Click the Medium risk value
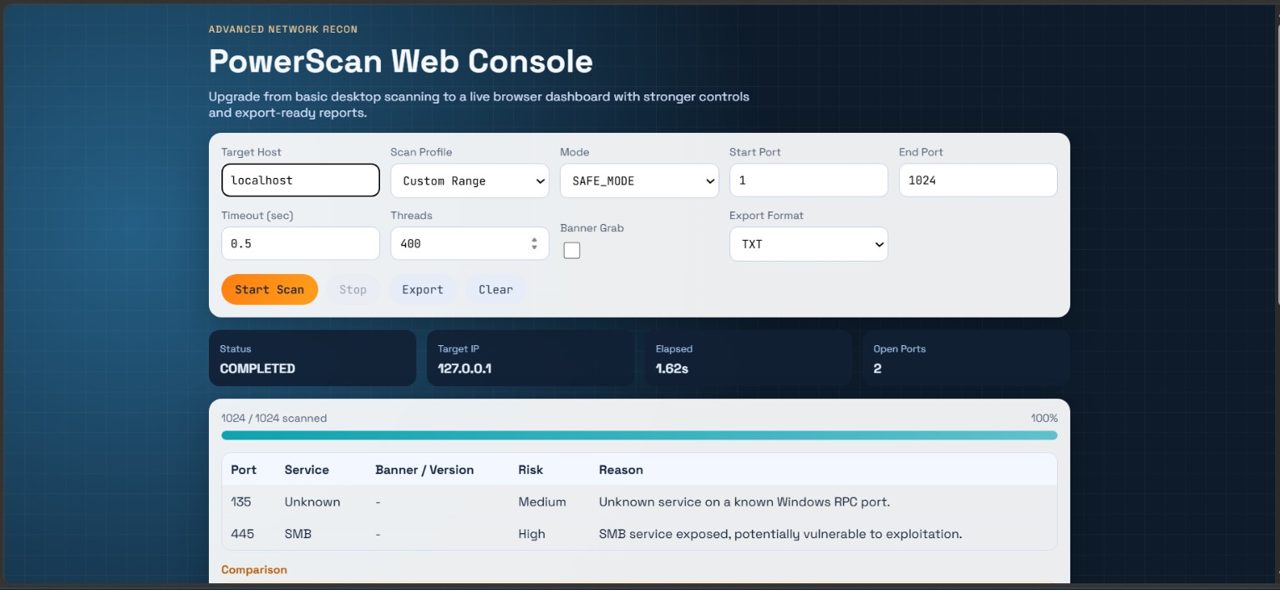The height and width of the screenshot is (590, 1280). point(542,502)
